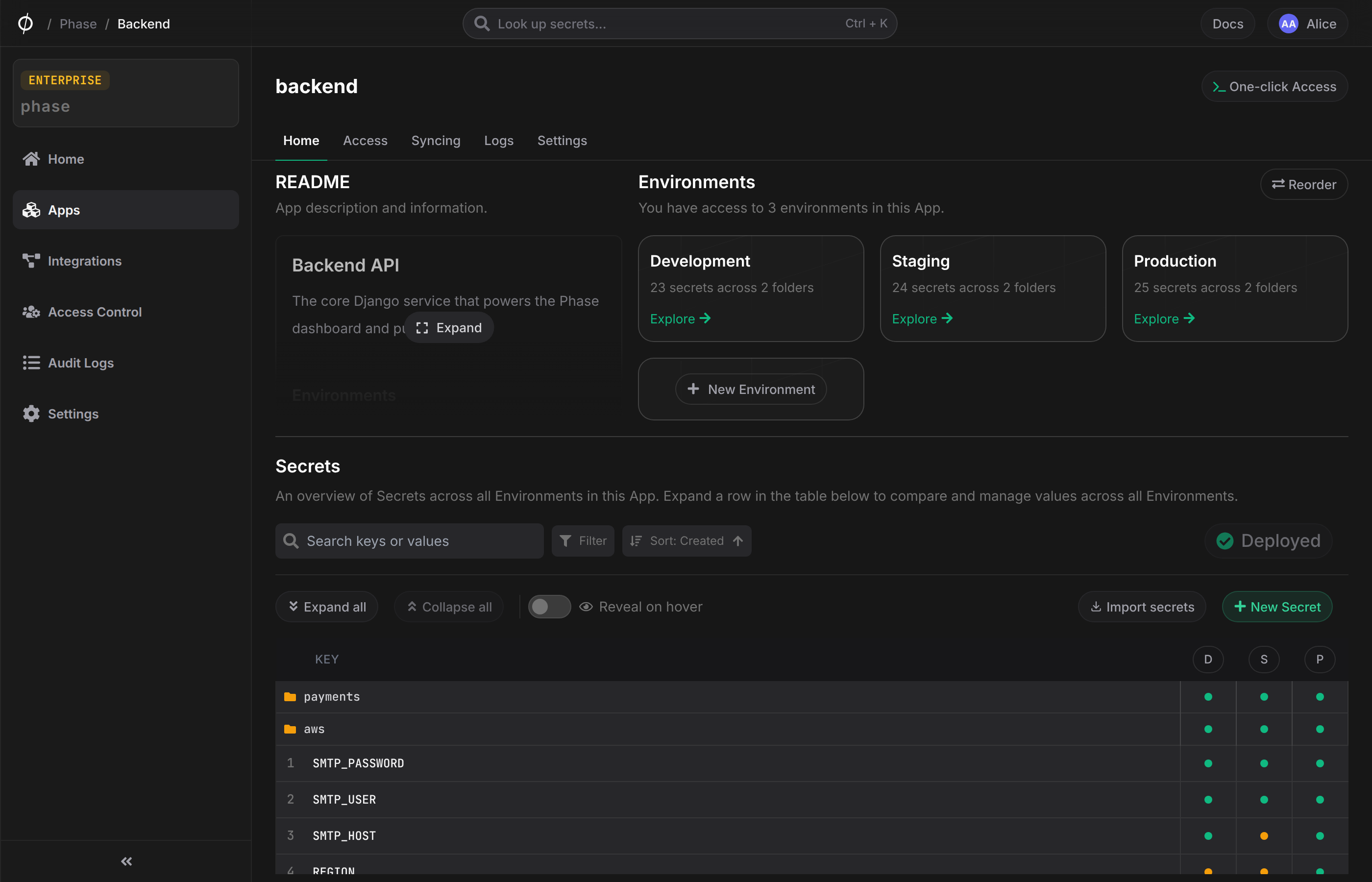
Task: Explore the Staging environment
Action: tap(923, 318)
